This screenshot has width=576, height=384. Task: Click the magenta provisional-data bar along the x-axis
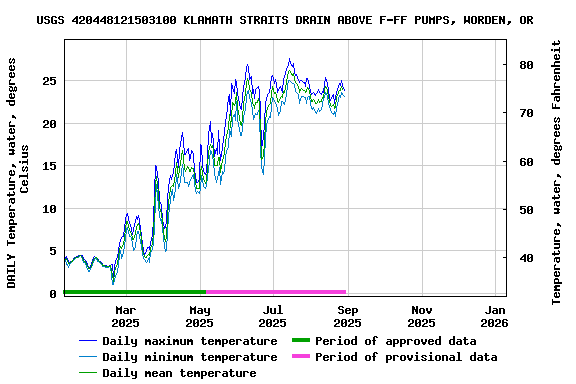[x=276, y=292]
